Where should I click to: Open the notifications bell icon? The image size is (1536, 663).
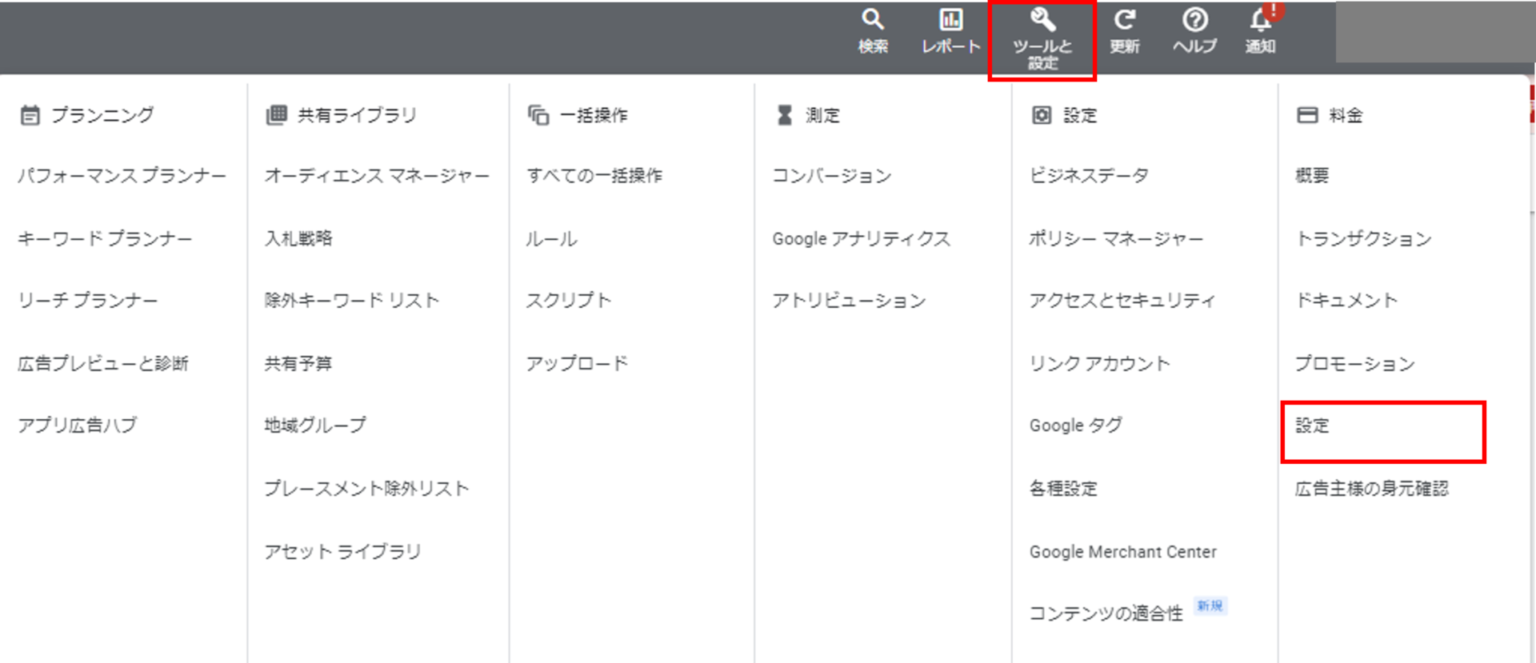[x=1260, y=21]
